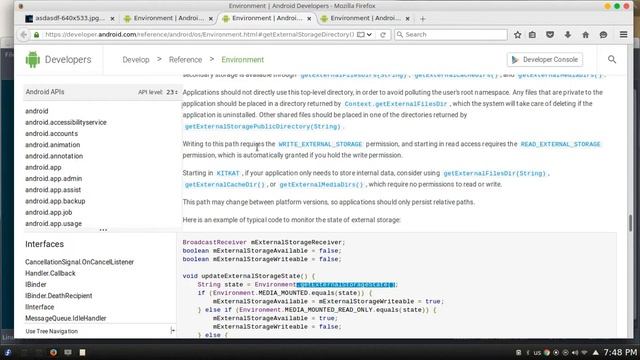Open android.app.backup package
The height and width of the screenshot is (360, 640).
55,201
